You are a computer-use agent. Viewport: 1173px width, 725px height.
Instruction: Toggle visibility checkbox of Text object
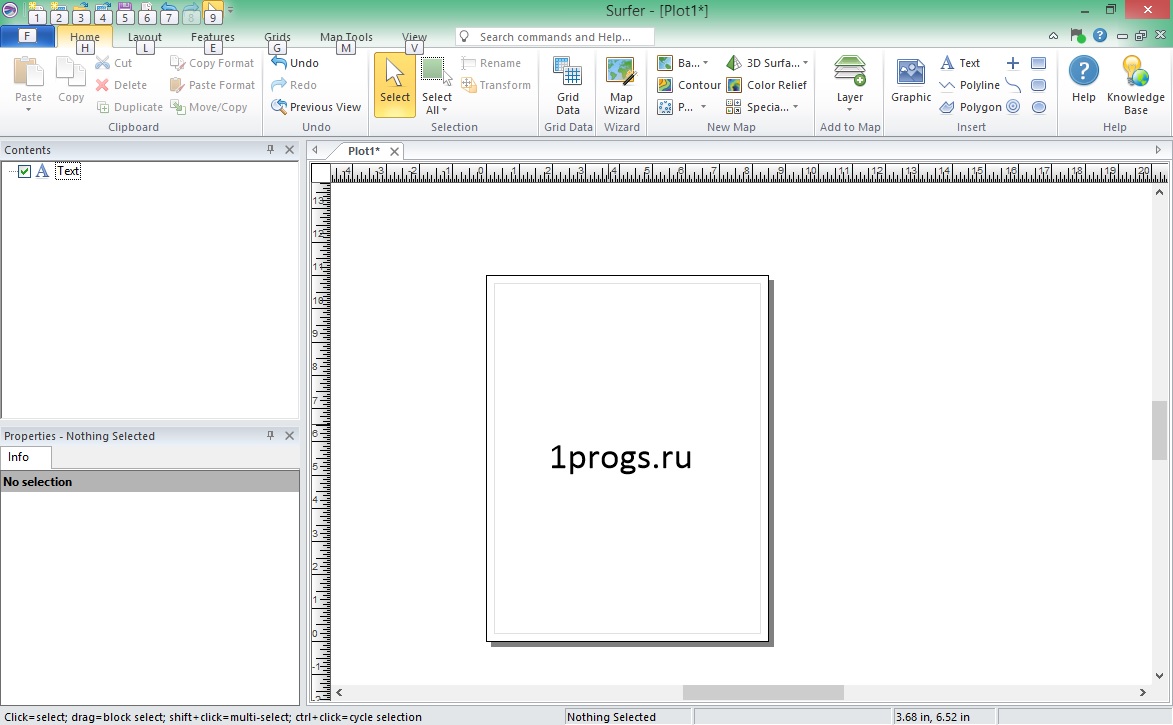[x=25, y=171]
